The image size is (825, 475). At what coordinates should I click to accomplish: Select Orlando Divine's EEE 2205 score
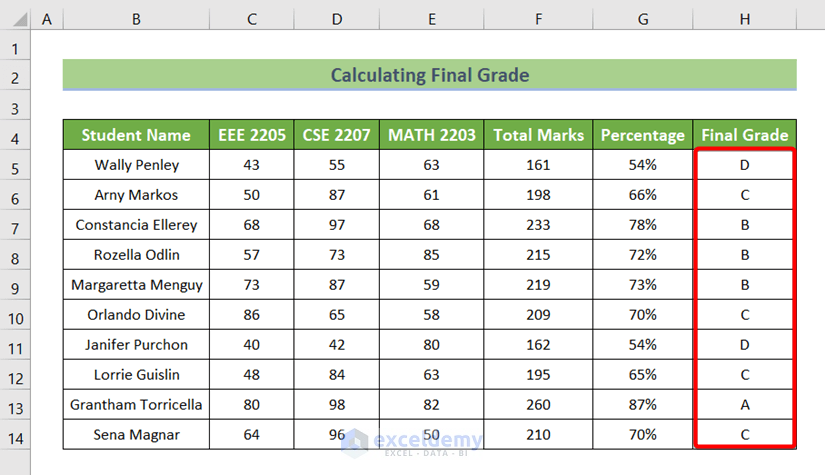tap(252, 315)
